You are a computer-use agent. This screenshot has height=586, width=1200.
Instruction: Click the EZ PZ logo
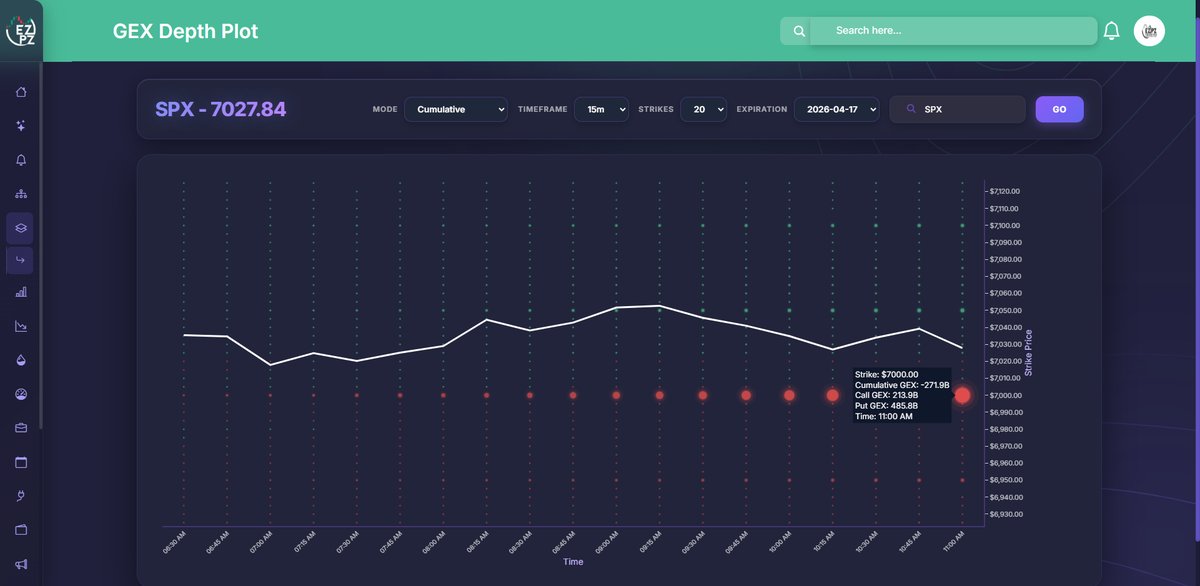[x=21, y=31]
